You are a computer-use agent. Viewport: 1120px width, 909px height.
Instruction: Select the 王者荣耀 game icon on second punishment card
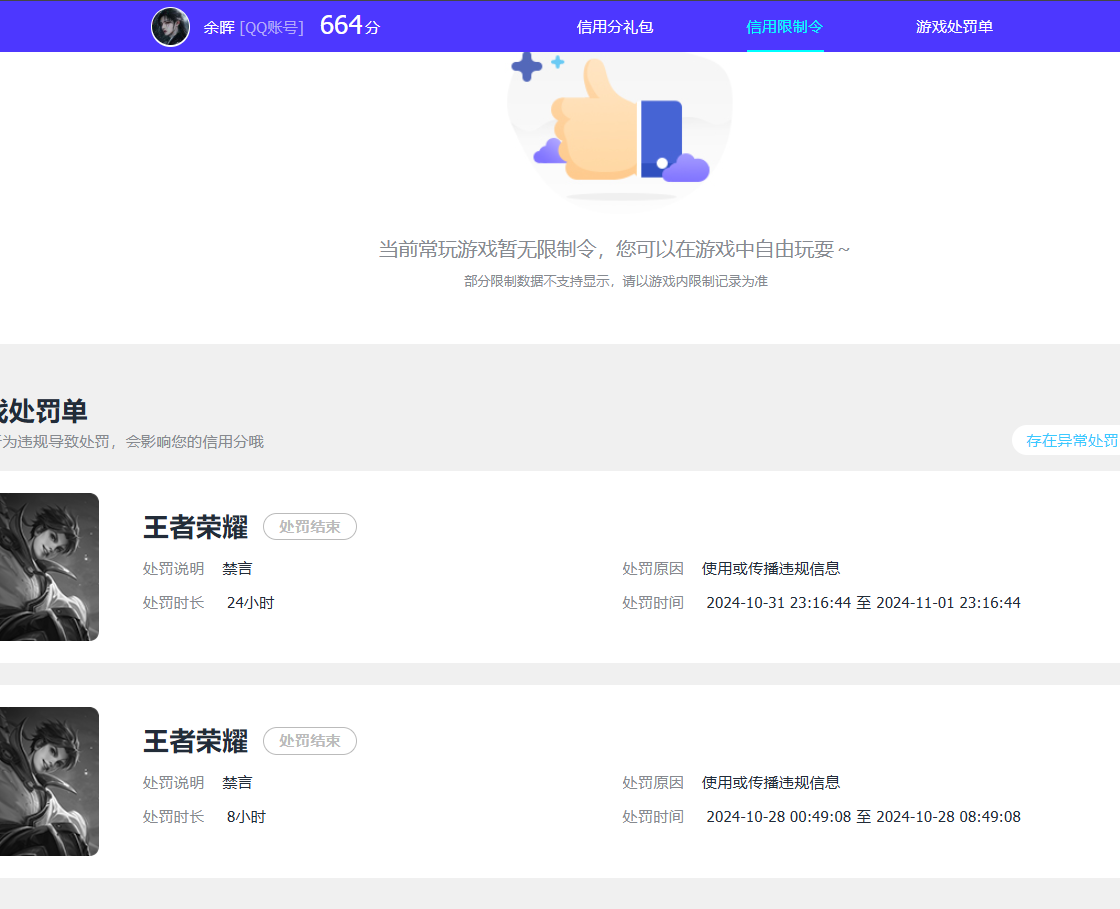tap(48, 781)
